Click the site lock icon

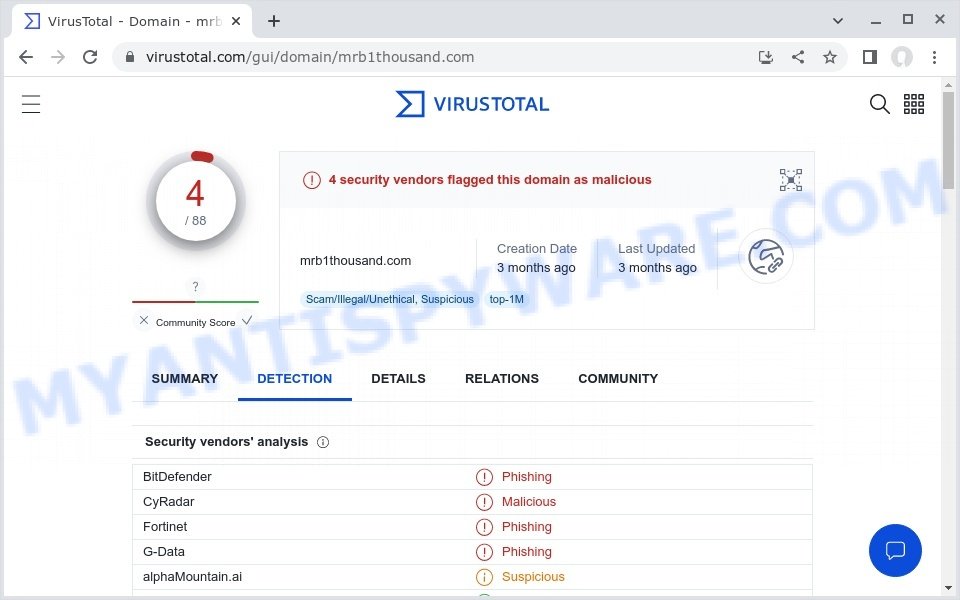point(129,57)
